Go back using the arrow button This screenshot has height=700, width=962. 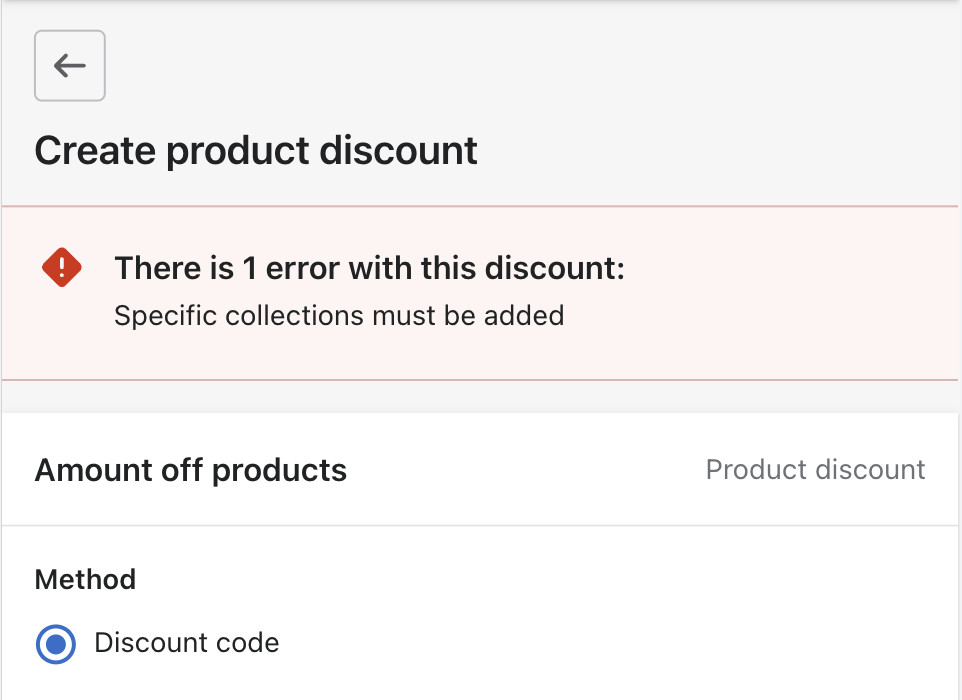70,66
